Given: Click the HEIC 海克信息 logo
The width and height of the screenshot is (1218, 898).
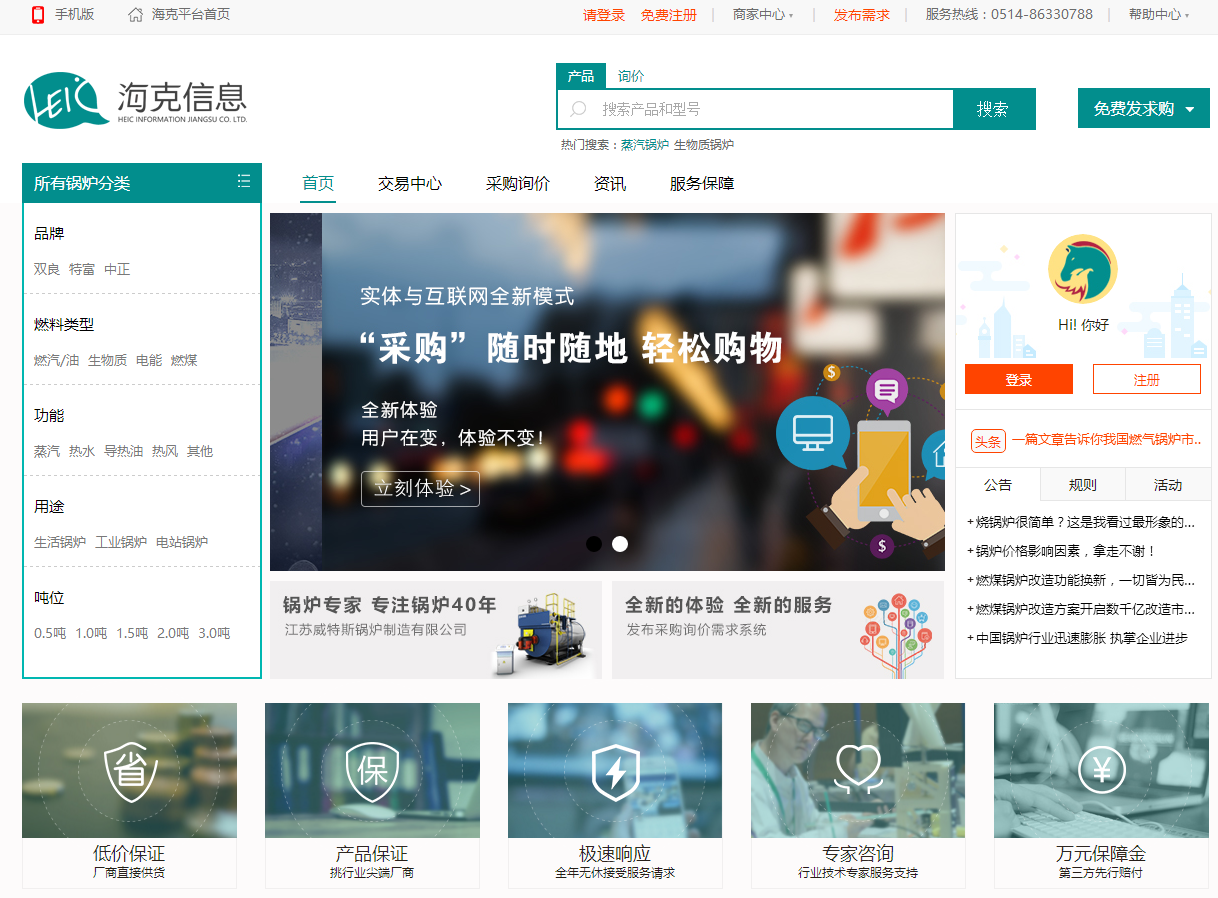Looking at the screenshot, I should click(135, 100).
